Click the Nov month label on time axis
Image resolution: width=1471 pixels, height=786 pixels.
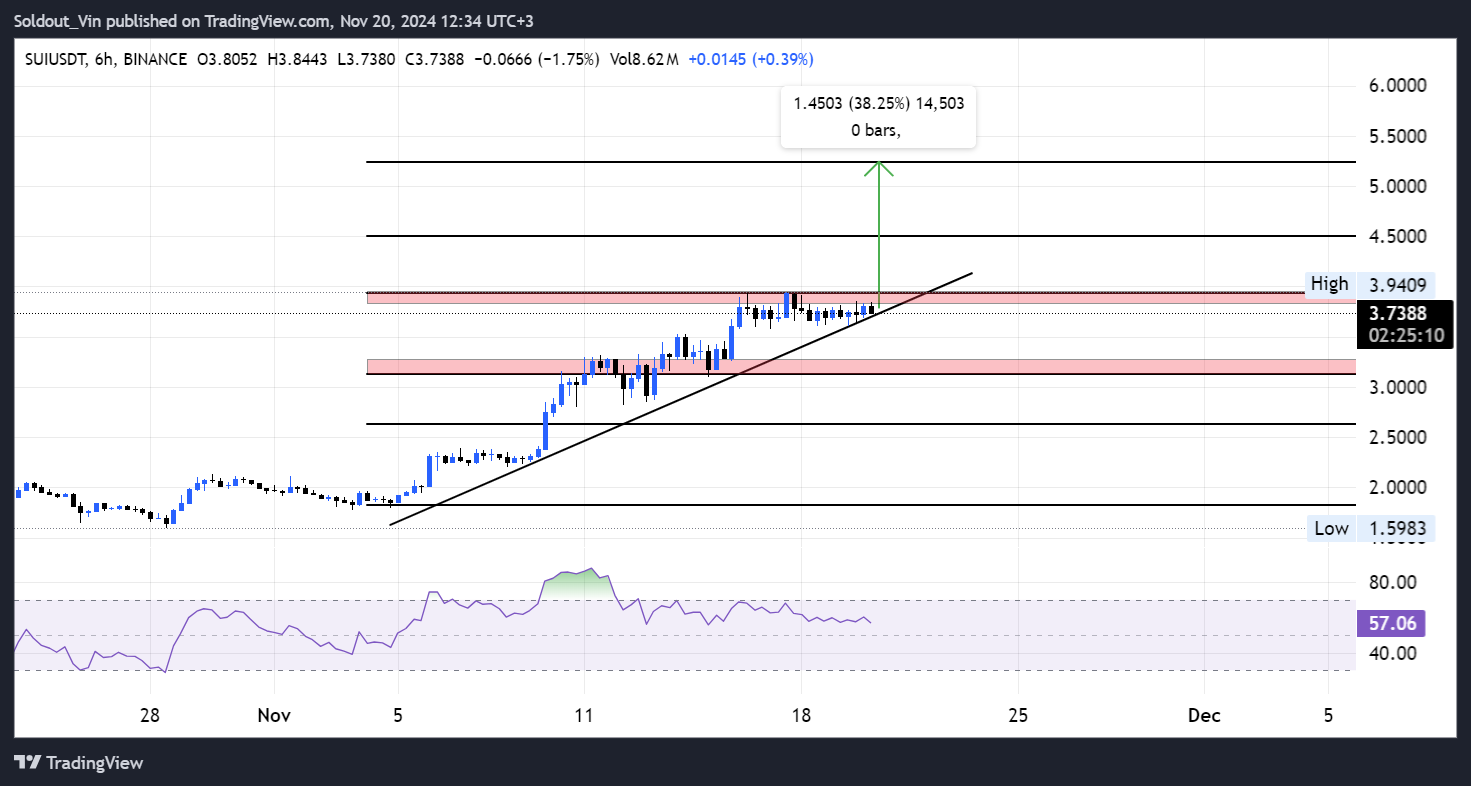(274, 716)
